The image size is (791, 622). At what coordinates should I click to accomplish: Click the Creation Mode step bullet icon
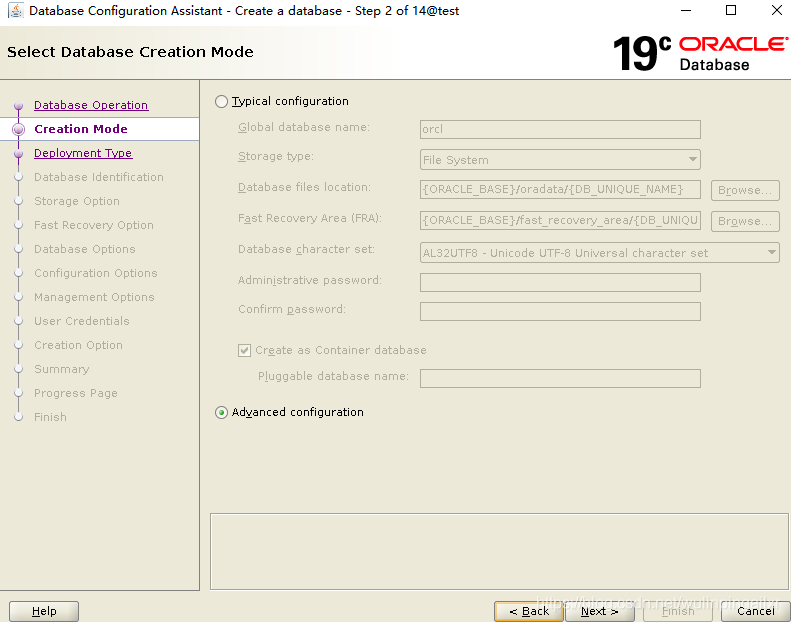[x=19, y=129]
